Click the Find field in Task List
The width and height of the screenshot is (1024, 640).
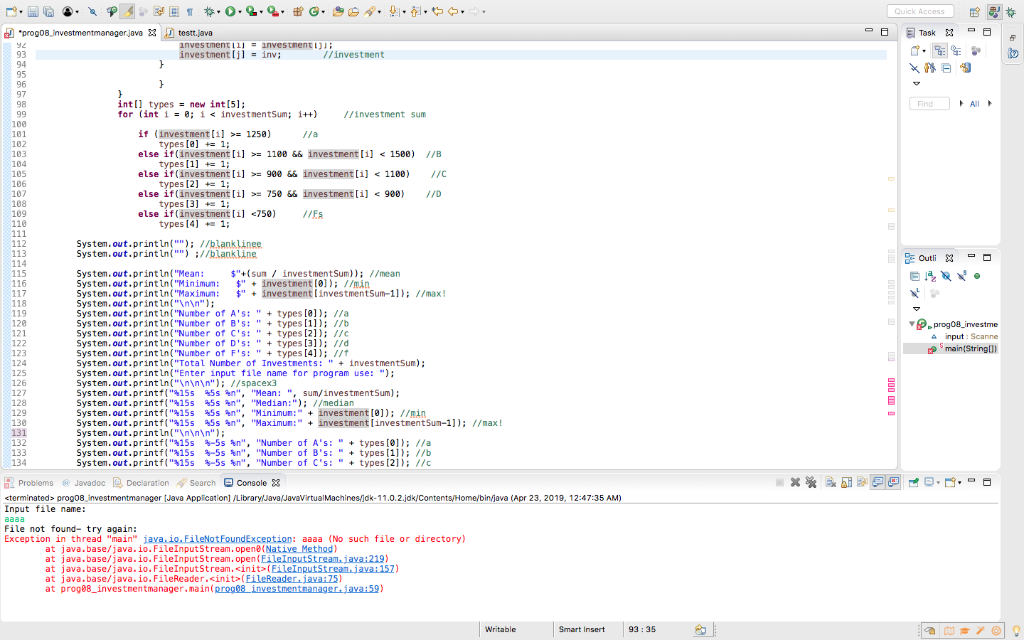coord(929,104)
